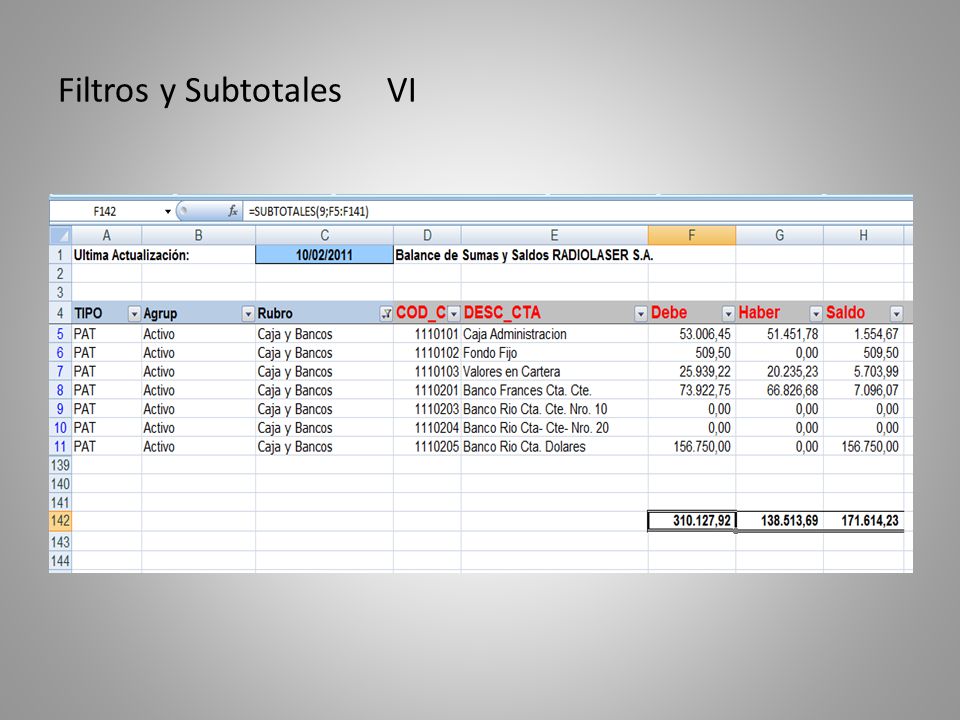Click account code 1110205
Screen dimensions: 960x720
[427, 446]
